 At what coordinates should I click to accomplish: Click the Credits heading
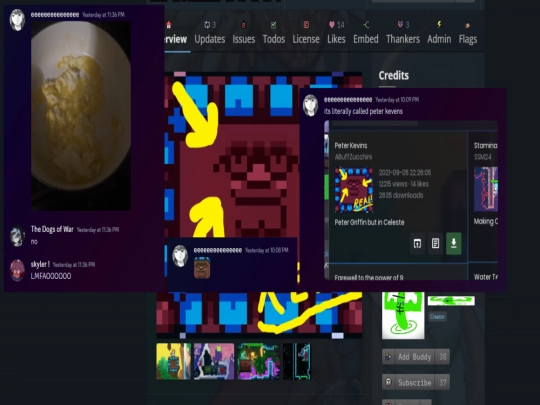click(394, 75)
